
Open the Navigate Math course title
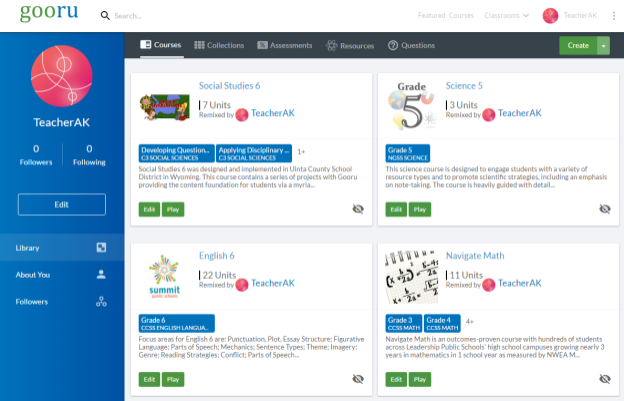[x=475, y=256]
